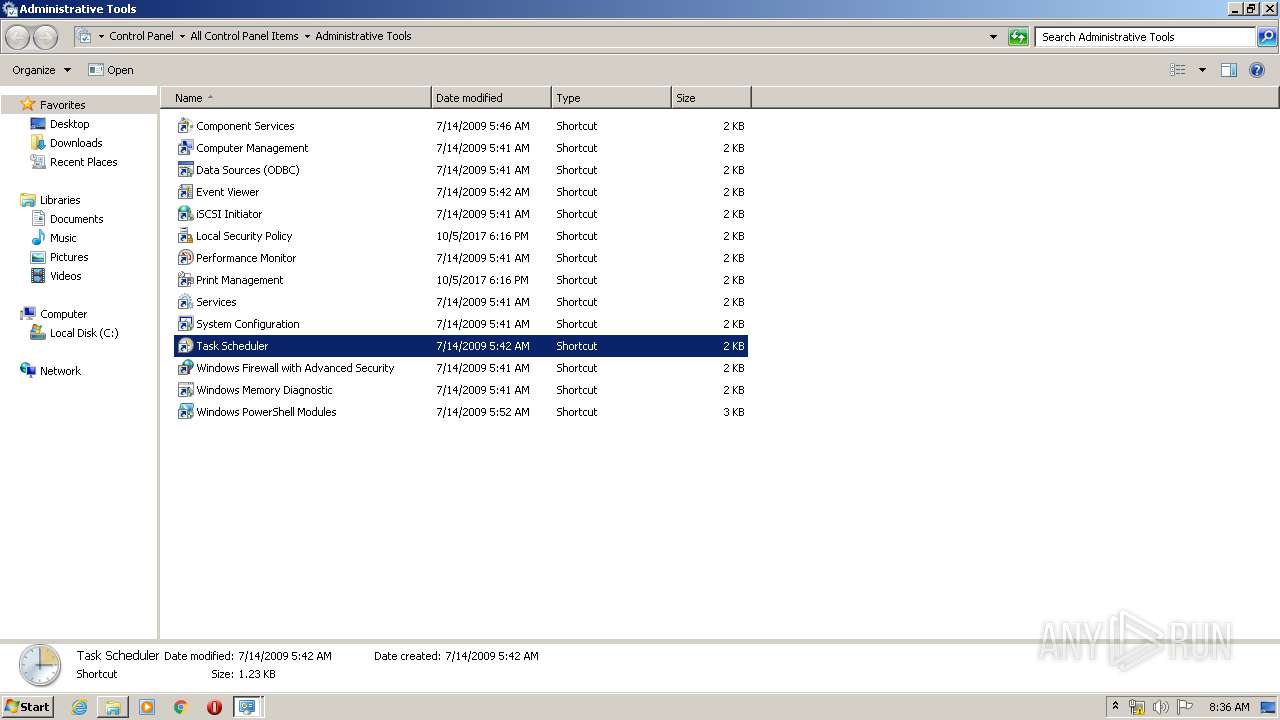Sort by the Date modified column header

491,98
